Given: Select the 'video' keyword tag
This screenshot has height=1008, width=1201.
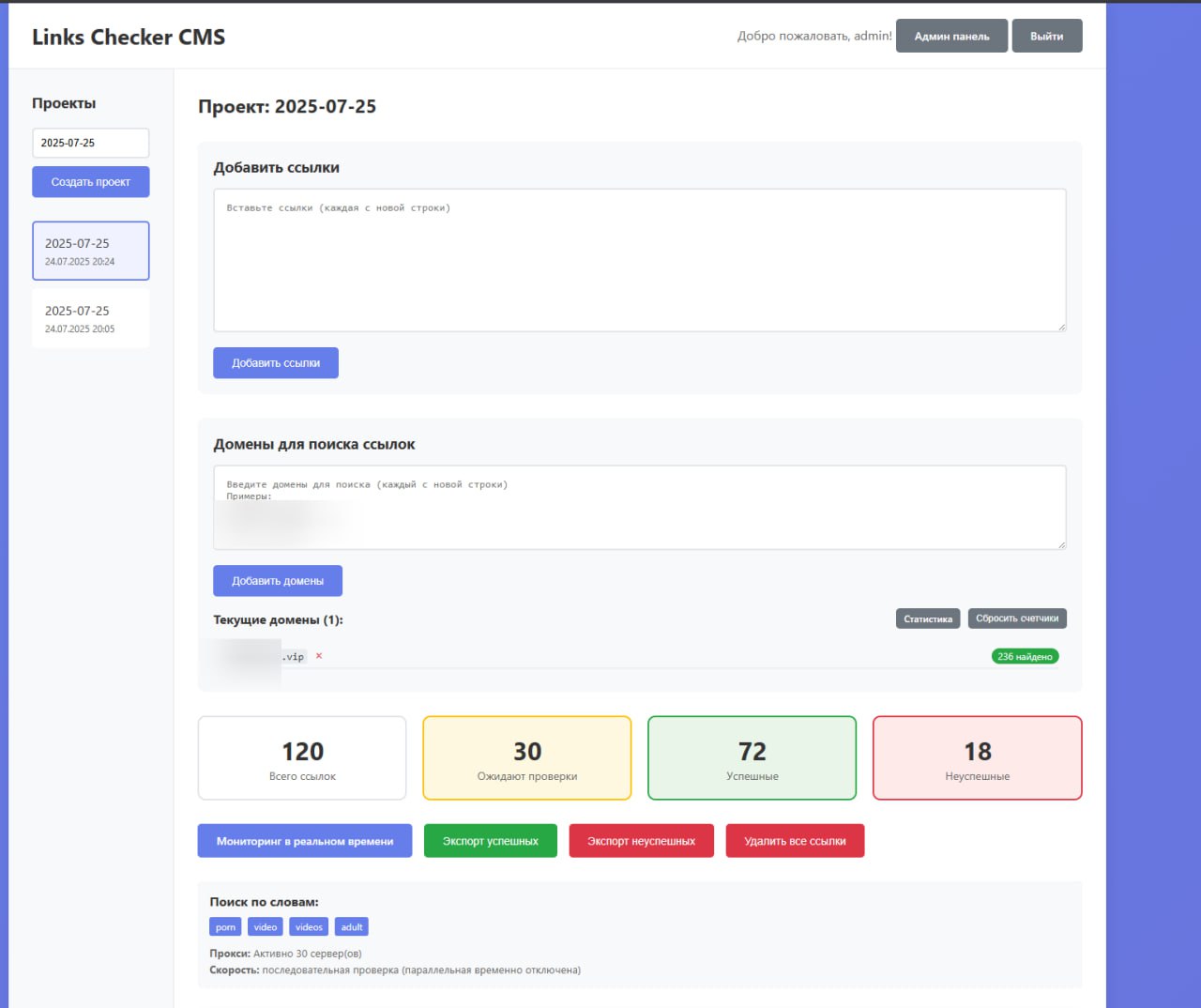Looking at the screenshot, I should click(265, 927).
